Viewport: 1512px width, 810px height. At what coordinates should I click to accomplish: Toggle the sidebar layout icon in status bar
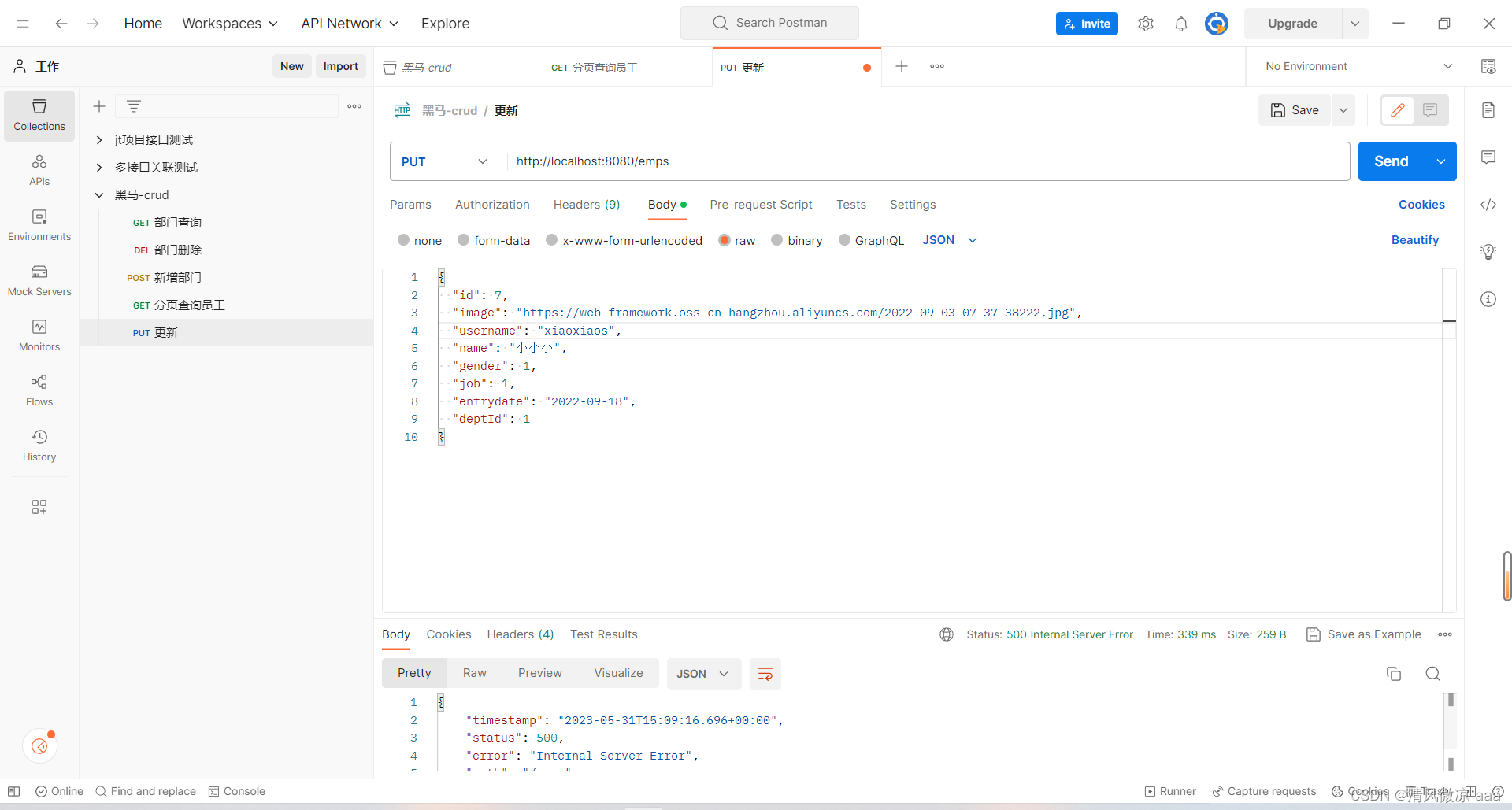point(13,791)
